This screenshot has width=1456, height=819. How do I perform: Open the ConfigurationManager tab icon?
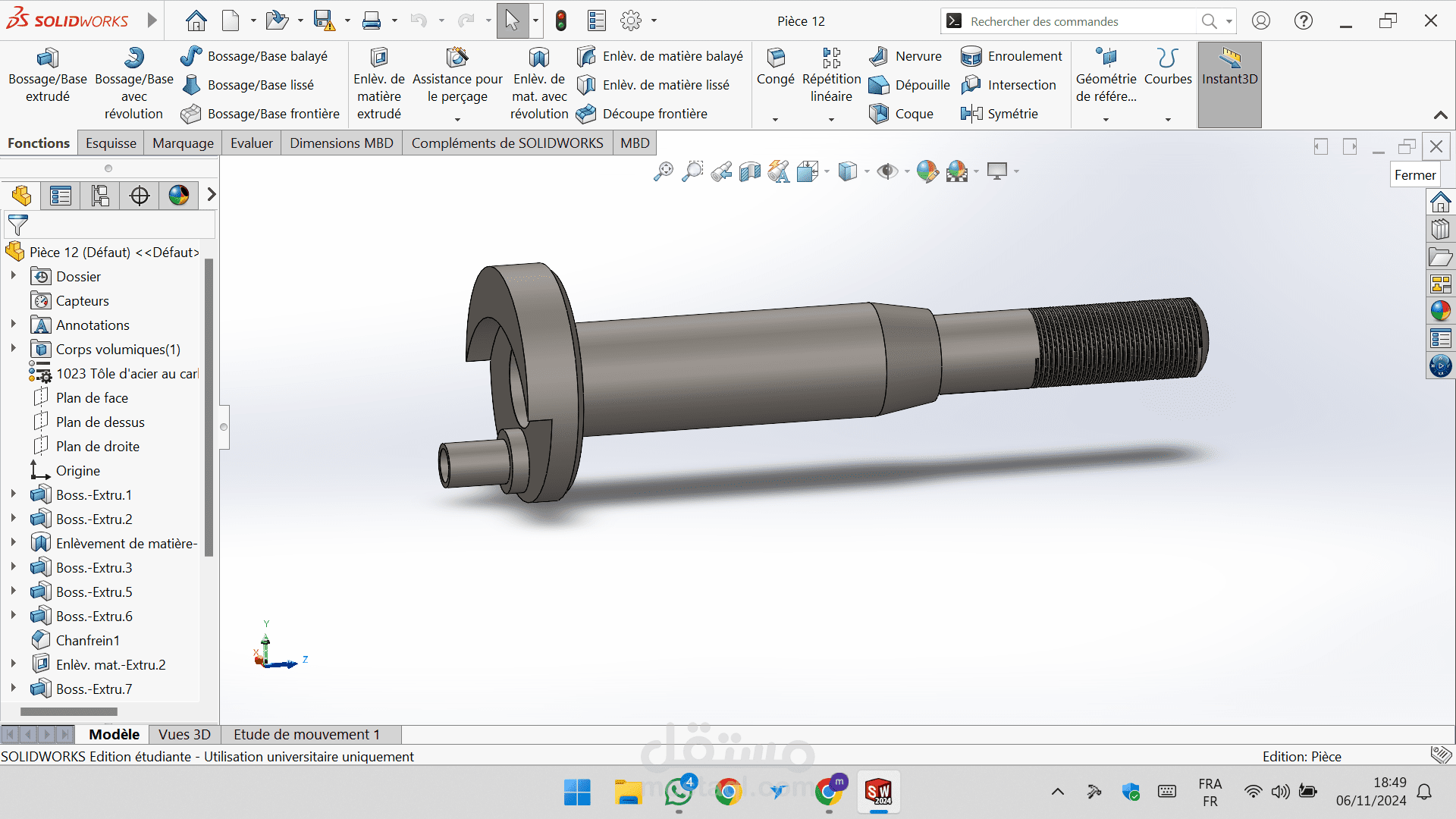coord(100,196)
